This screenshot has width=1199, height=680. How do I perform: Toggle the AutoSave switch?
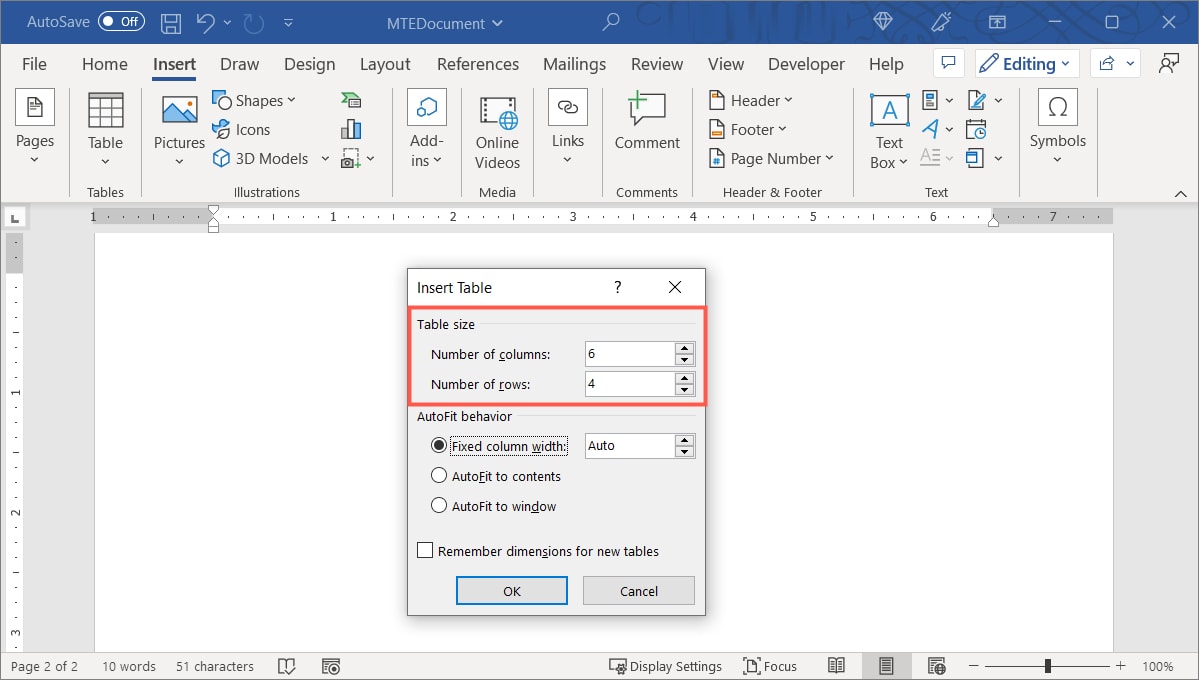tap(121, 22)
